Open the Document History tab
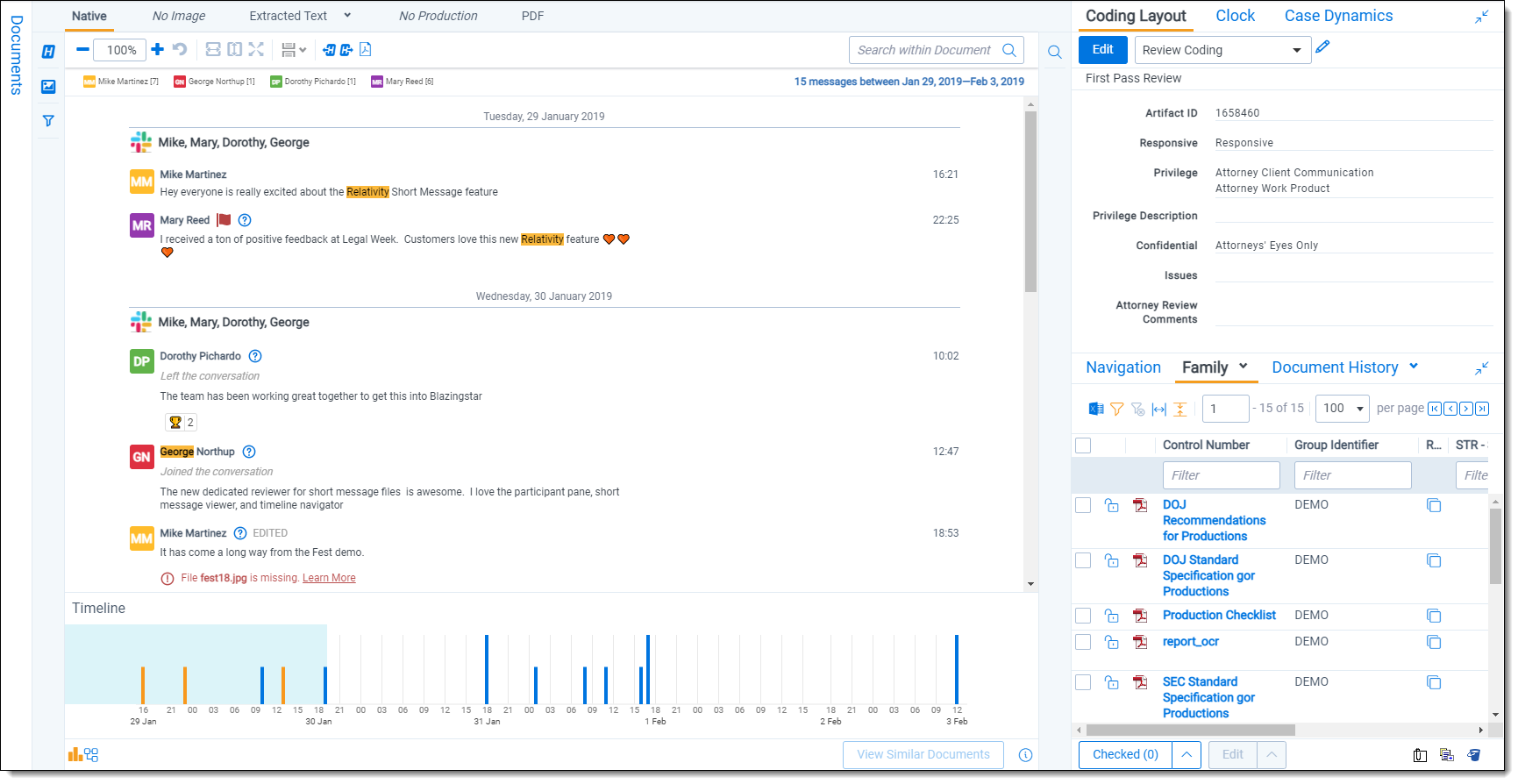The height and width of the screenshot is (784, 1518). coord(1335,367)
